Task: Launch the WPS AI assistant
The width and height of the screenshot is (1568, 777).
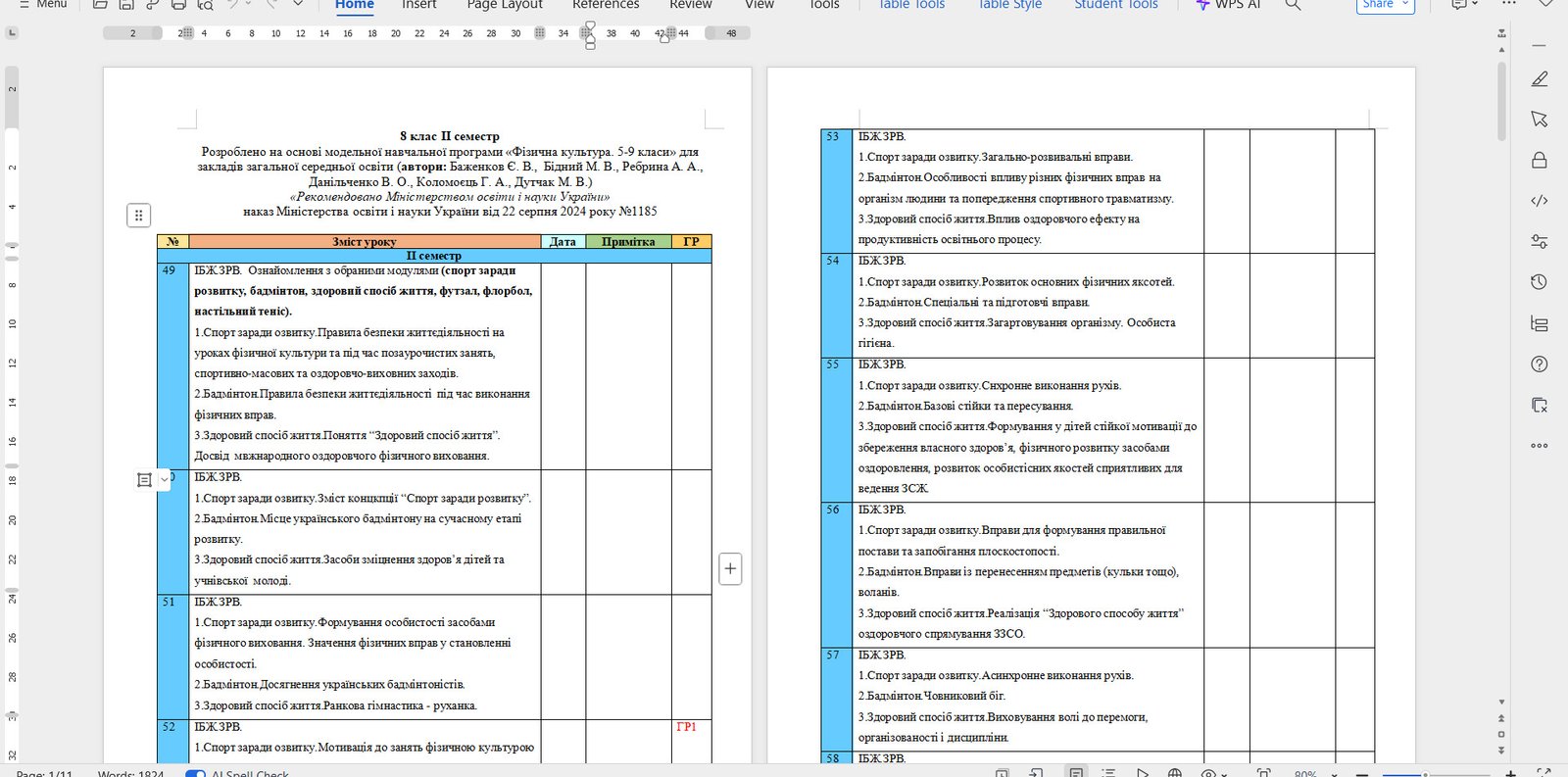Action: click(1228, 5)
